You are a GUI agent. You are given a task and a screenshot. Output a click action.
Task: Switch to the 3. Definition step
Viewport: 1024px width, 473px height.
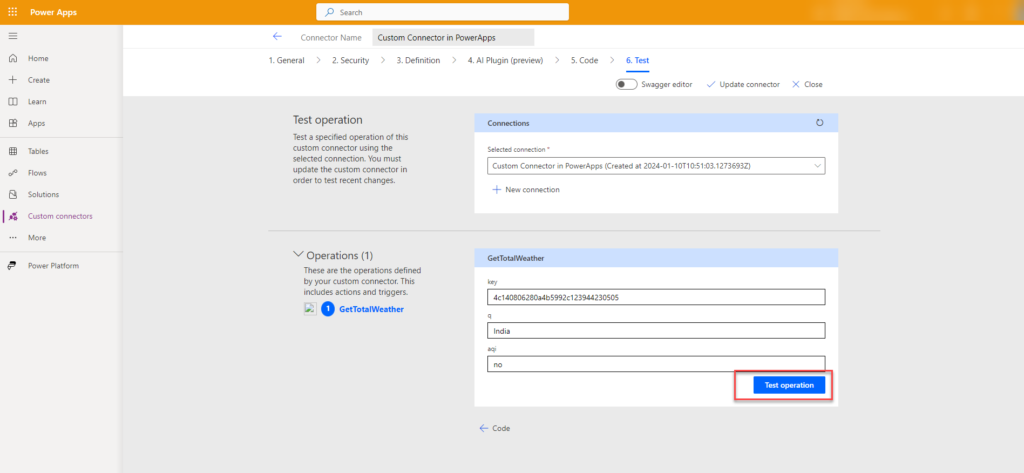pos(417,60)
